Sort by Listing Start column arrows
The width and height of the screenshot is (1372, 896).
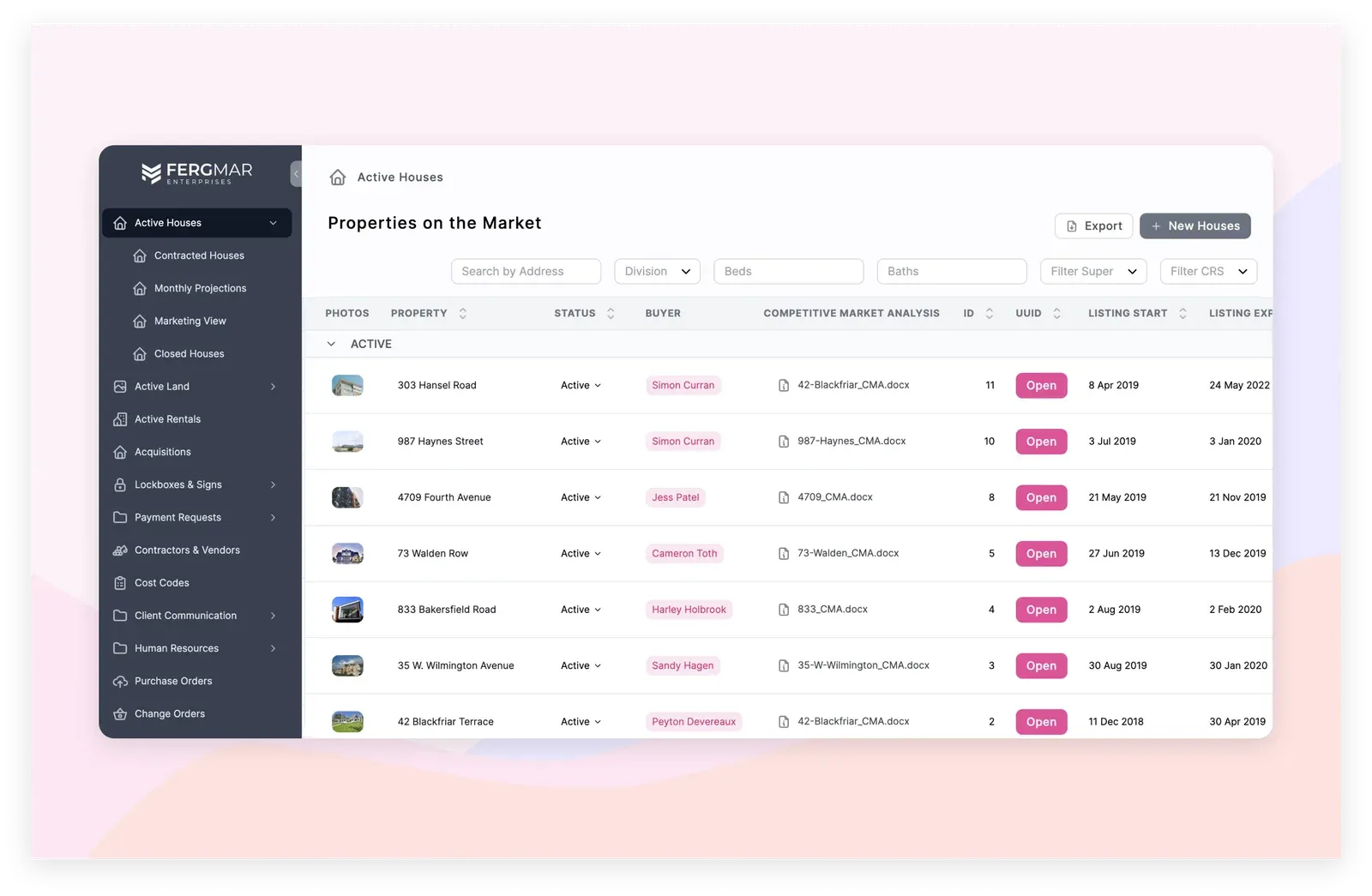(1182, 314)
